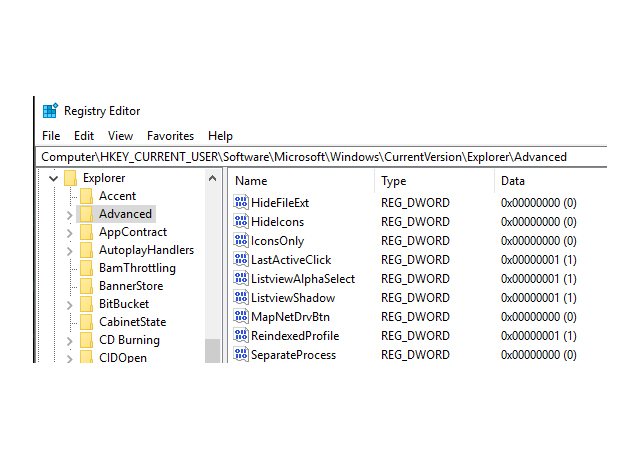Select the BannerStore key label

click(x=131, y=286)
